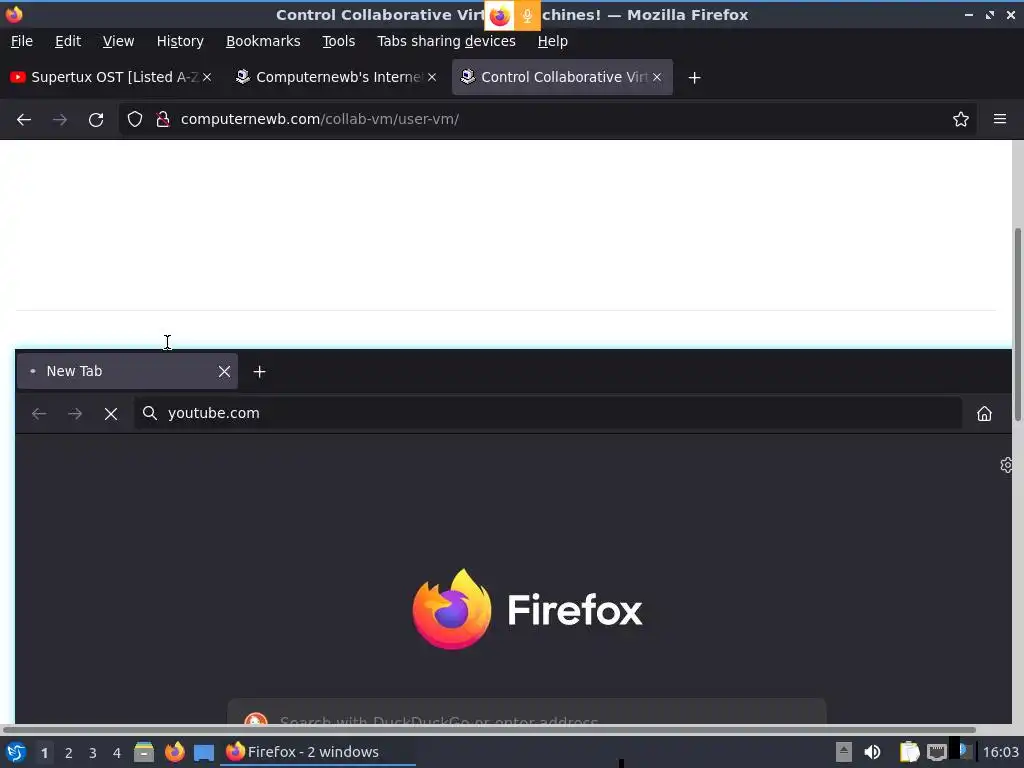The height and width of the screenshot is (768, 1024).
Task: Switch to desktop workspace 1
Action: tap(44, 753)
